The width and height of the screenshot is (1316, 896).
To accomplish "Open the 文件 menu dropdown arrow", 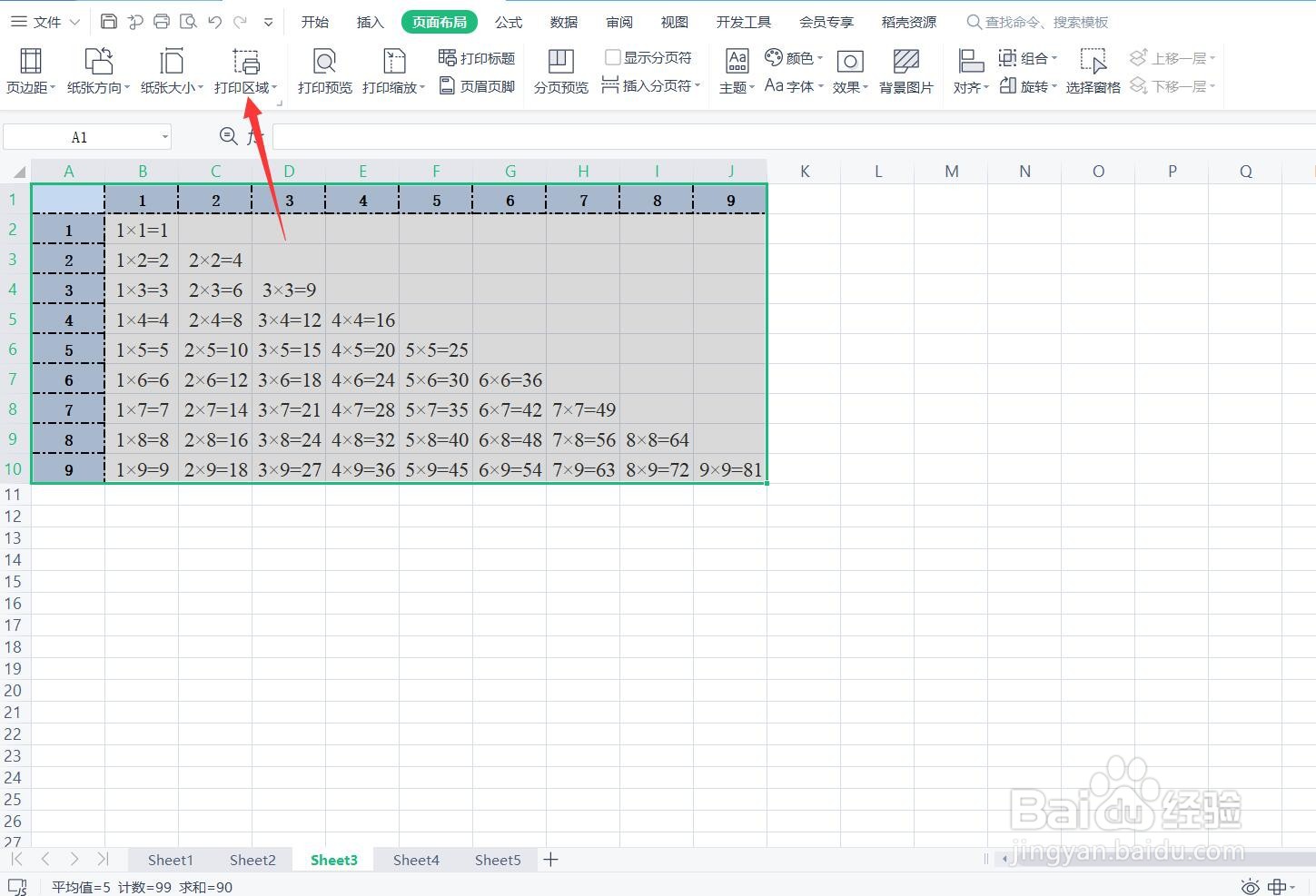I will point(74,22).
